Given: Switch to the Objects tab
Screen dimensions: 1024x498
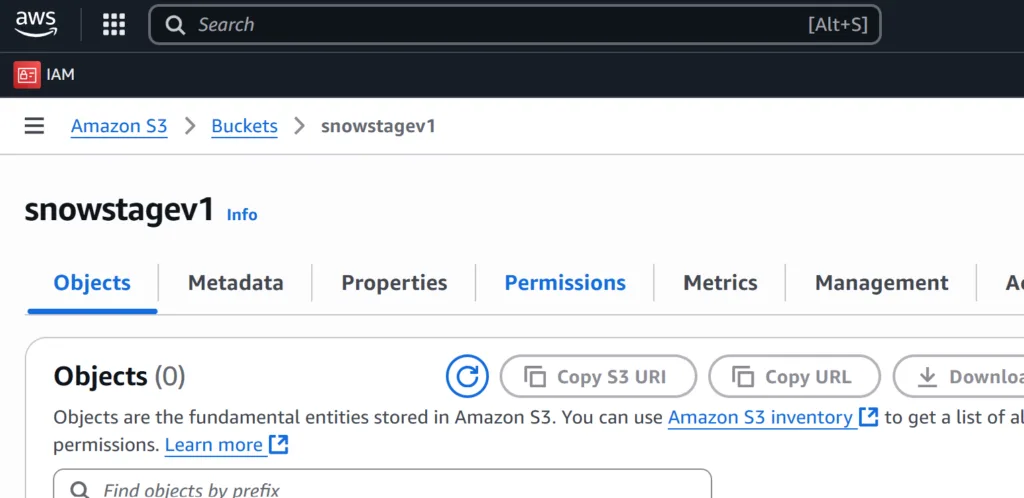Looking at the screenshot, I should [x=92, y=283].
